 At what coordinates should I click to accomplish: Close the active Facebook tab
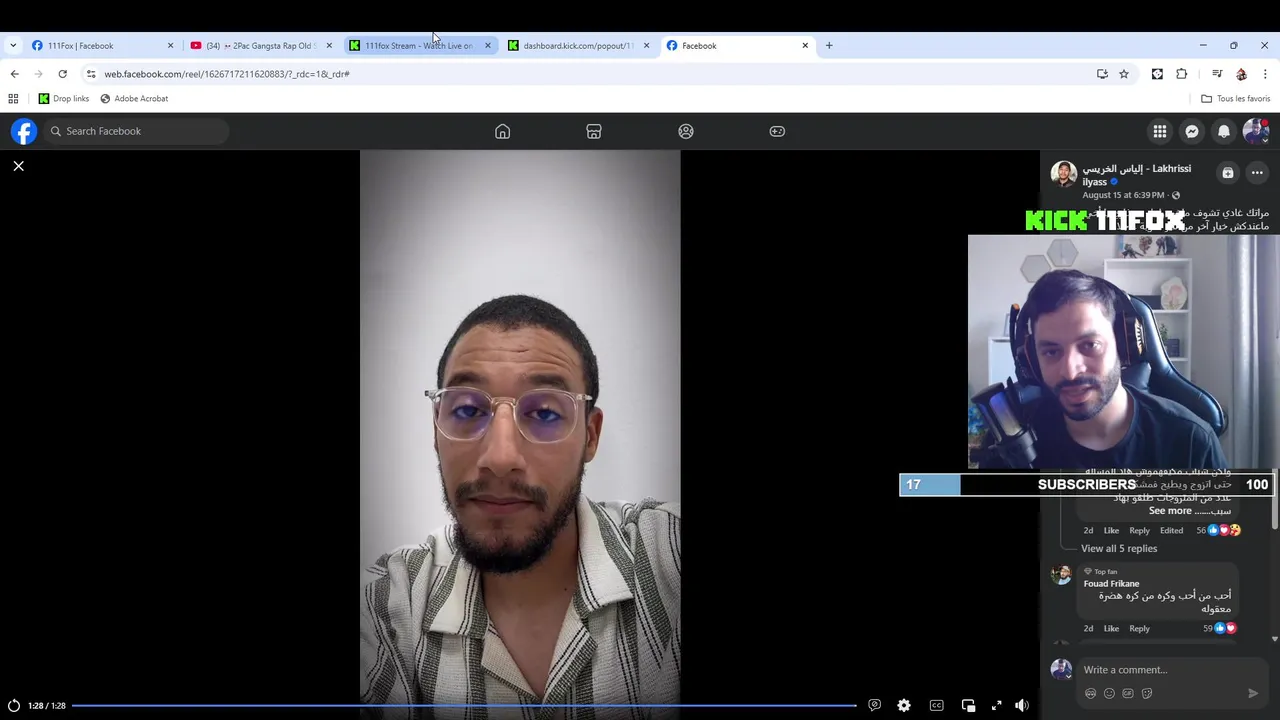(805, 45)
